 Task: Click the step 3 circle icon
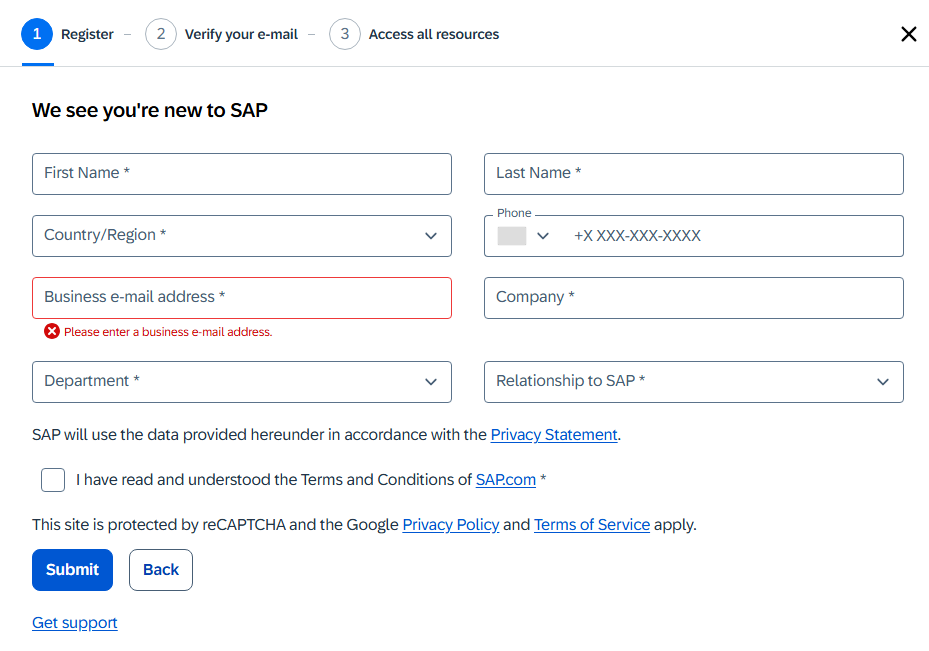[x=344, y=34]
